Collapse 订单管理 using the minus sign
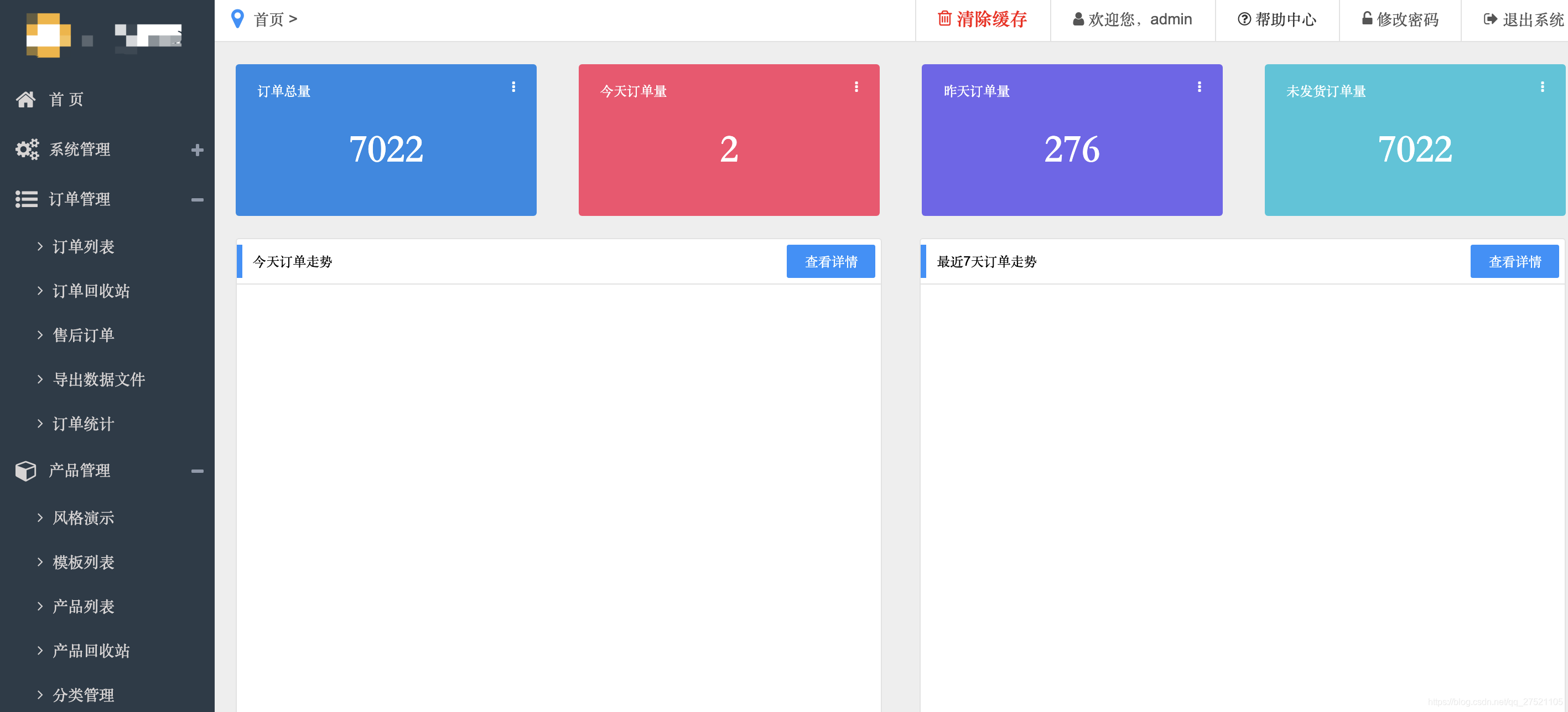The image size is (1568, 712). [x=196, y=200]
